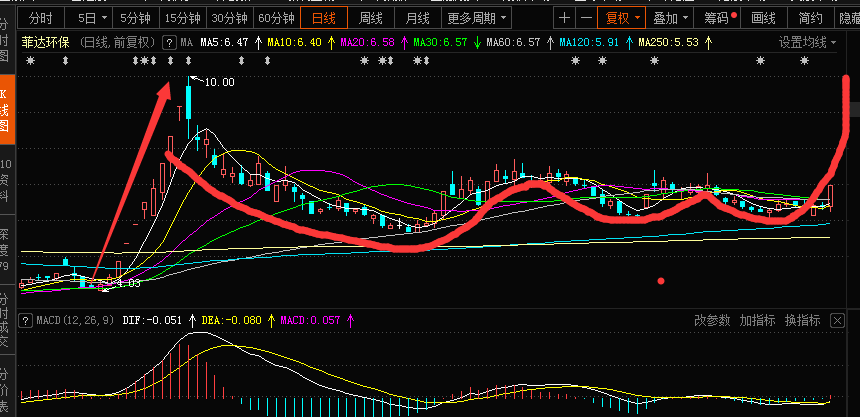Open the 深度 sidebar entry
This screenshot has height=417, width=860.
tap(5, 250)
